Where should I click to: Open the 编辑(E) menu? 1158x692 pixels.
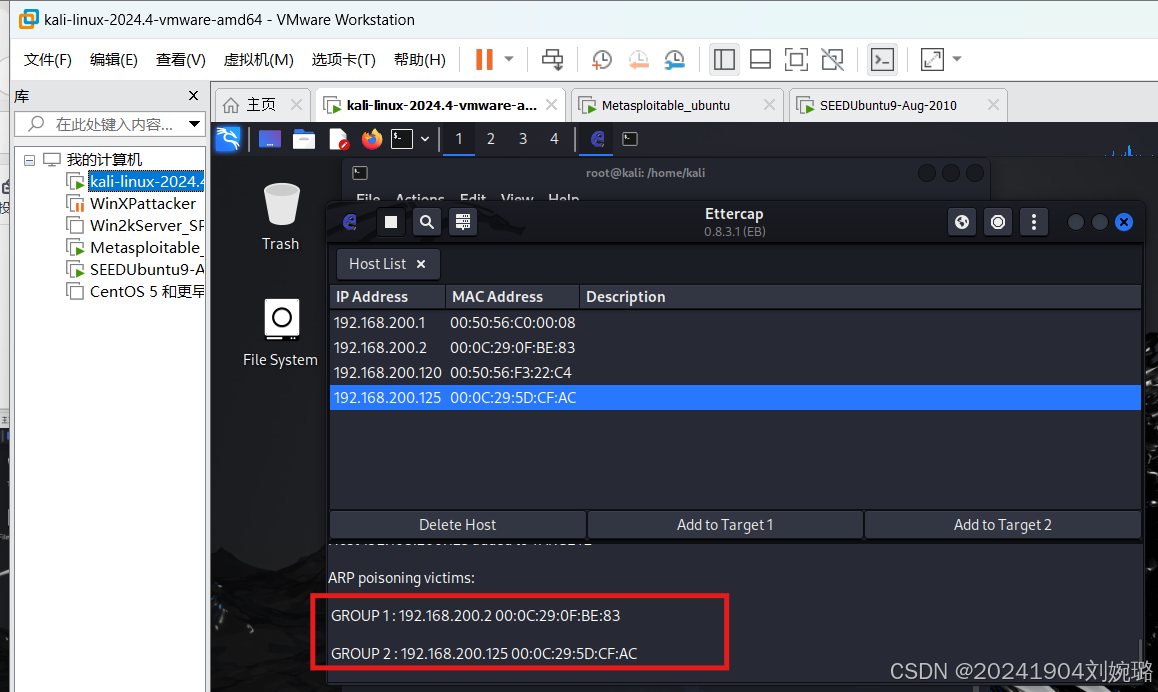point(113,60)
